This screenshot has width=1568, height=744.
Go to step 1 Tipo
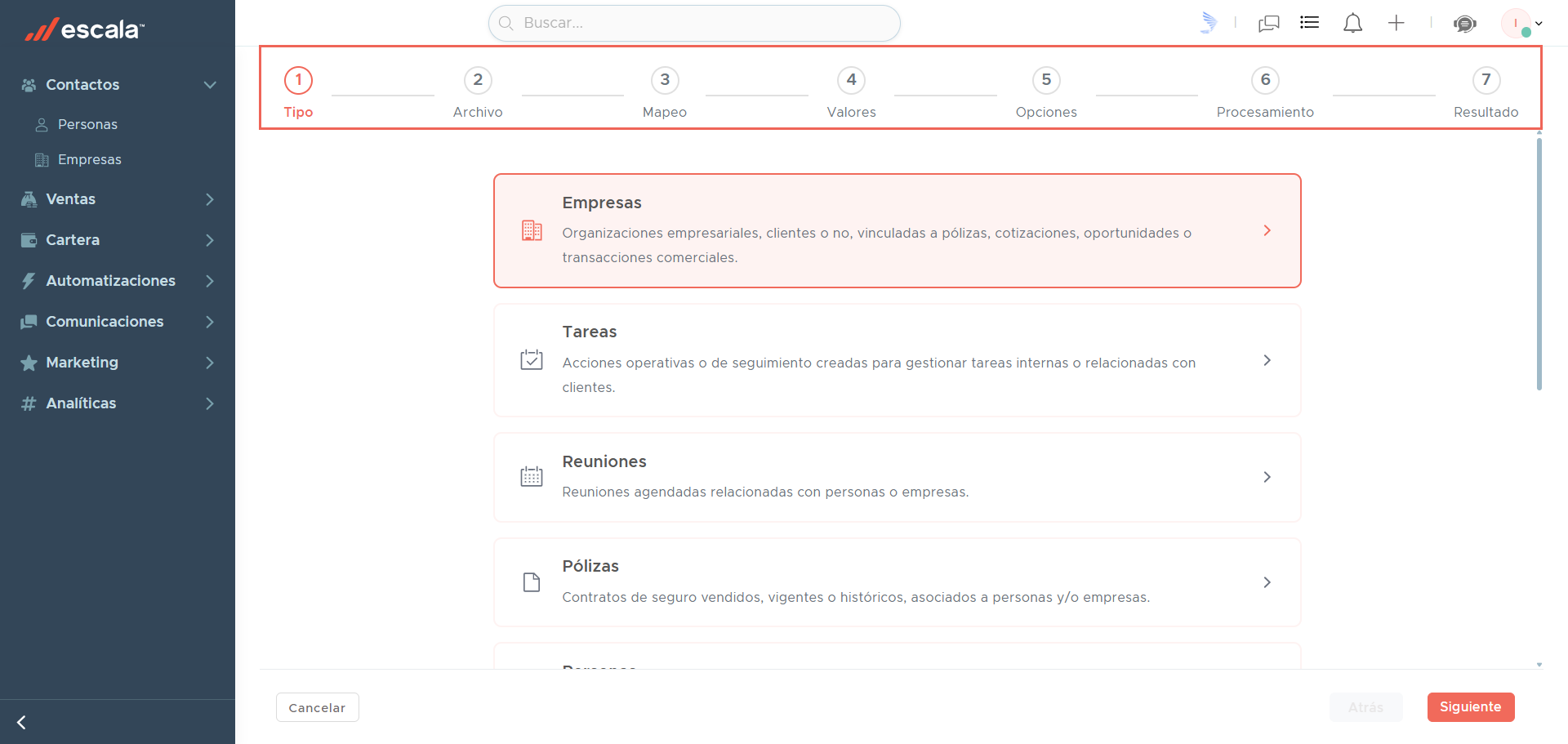[298, 91]
